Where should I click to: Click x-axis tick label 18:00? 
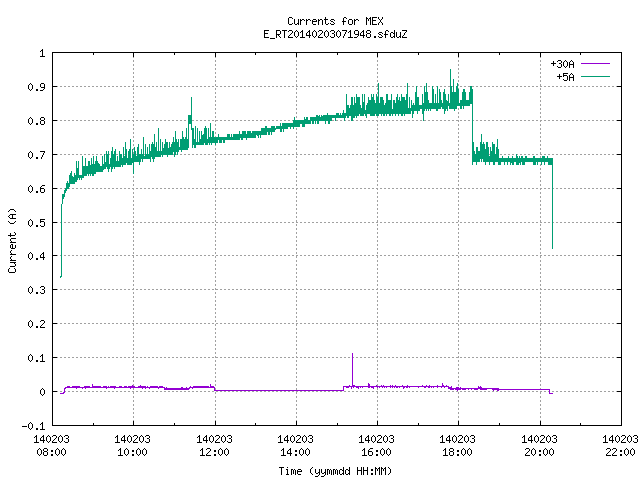pos(457,452)
